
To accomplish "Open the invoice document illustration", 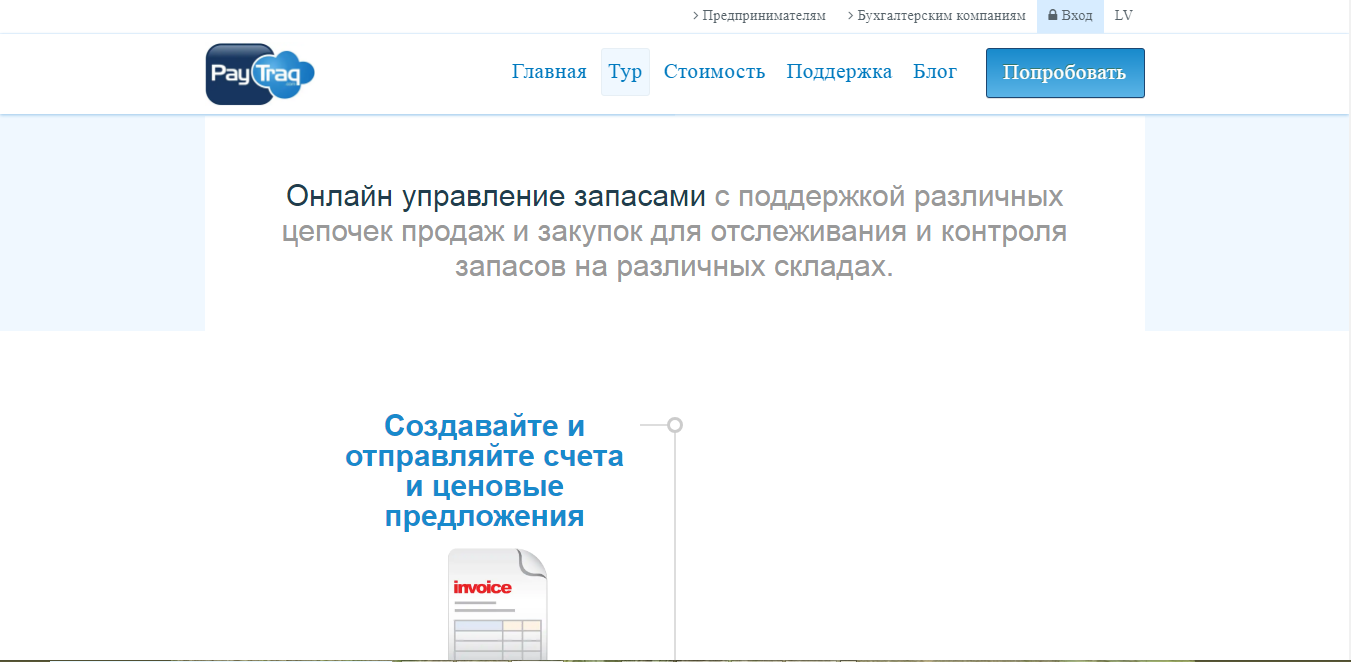I will [497, 600].
